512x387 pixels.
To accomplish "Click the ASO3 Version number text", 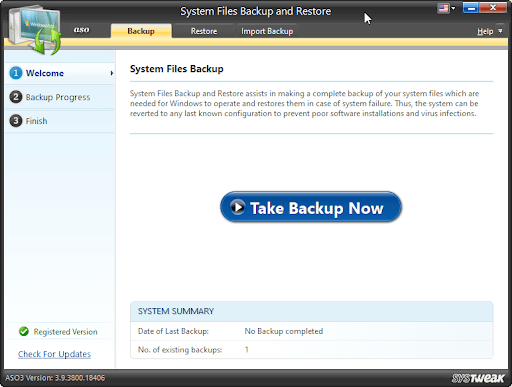I will (55, 378).
